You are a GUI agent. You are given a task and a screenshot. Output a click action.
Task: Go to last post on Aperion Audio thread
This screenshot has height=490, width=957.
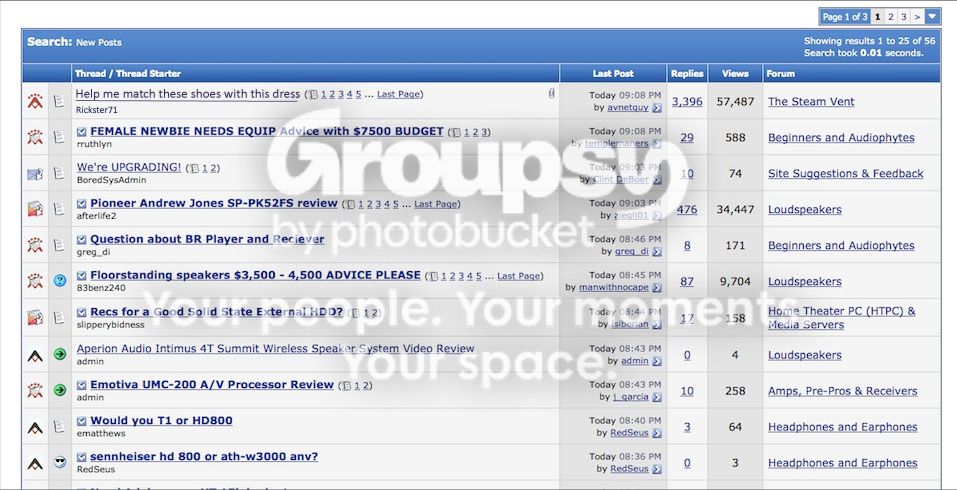657,361
